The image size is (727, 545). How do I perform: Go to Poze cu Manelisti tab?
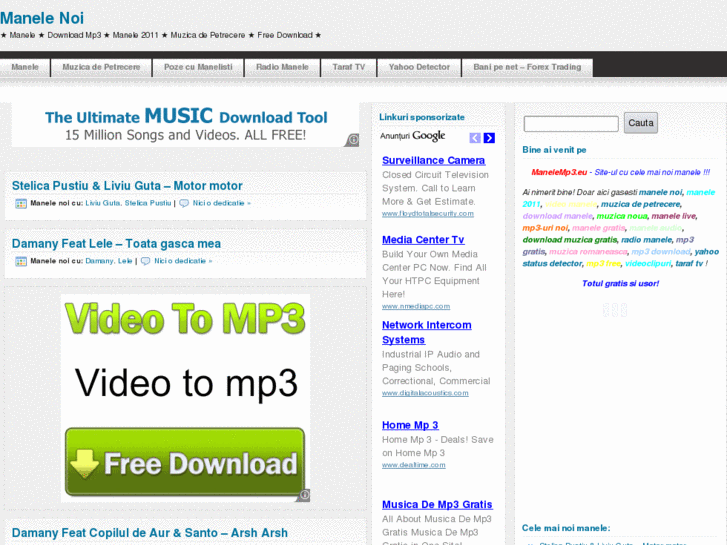click(198, 67)
